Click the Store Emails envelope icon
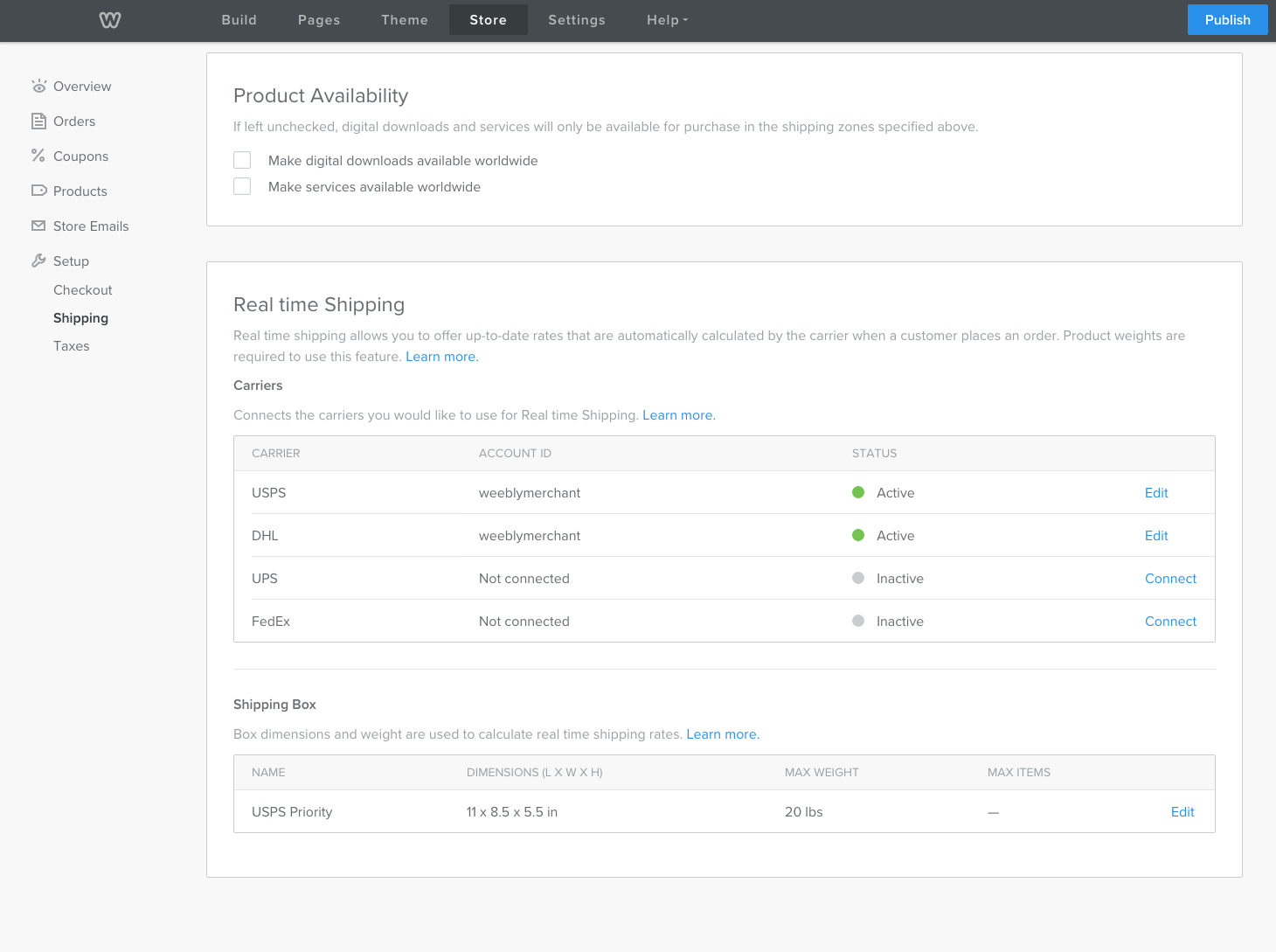Viewport: 1276px width, 952px height. [38, 226]
